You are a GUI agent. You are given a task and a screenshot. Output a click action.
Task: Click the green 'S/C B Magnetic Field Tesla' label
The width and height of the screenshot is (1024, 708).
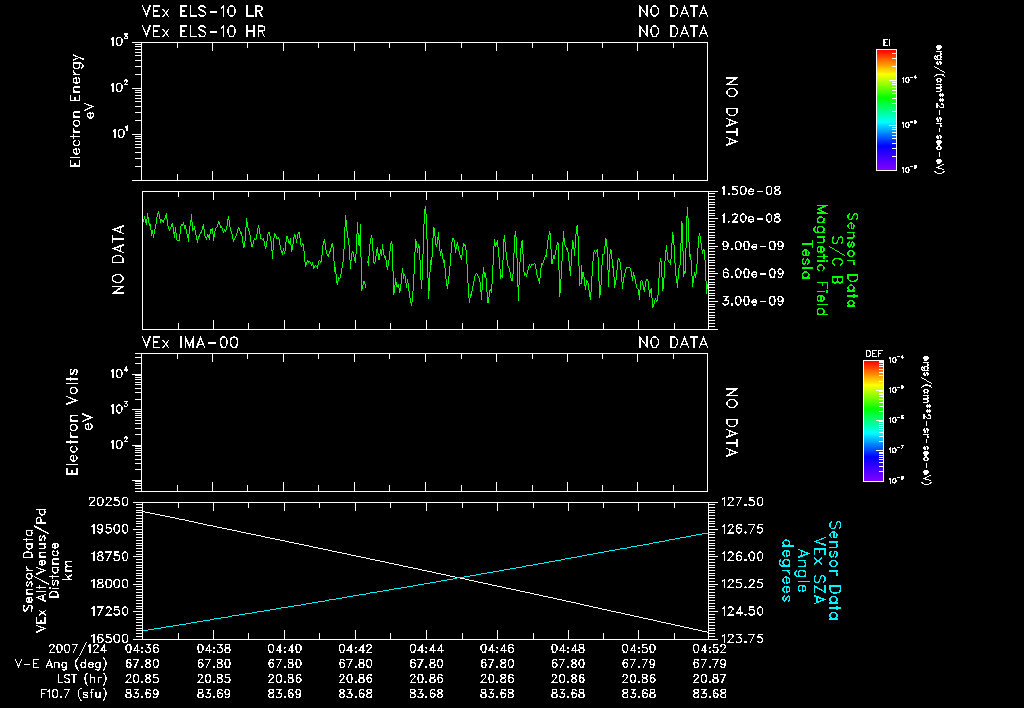[822, 259]
